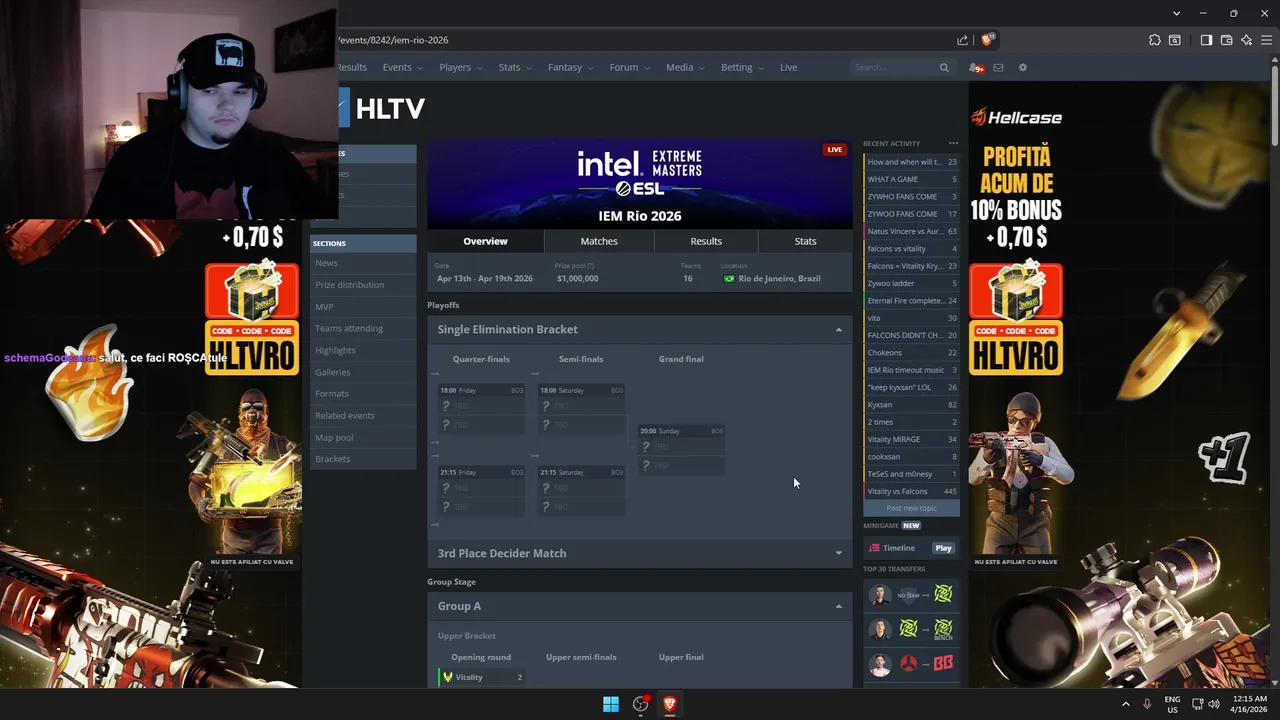The image size is (1280, 720).
Task: Open the Forum dropdown menu
Action: coord(630,67)
